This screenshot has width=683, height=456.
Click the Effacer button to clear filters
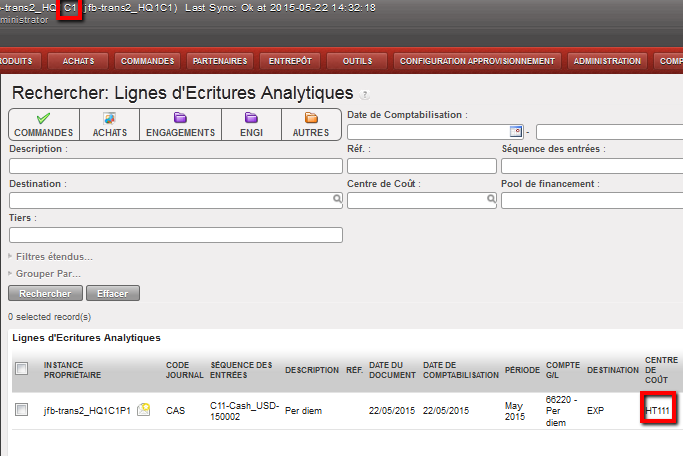click(x=112, y=294)
